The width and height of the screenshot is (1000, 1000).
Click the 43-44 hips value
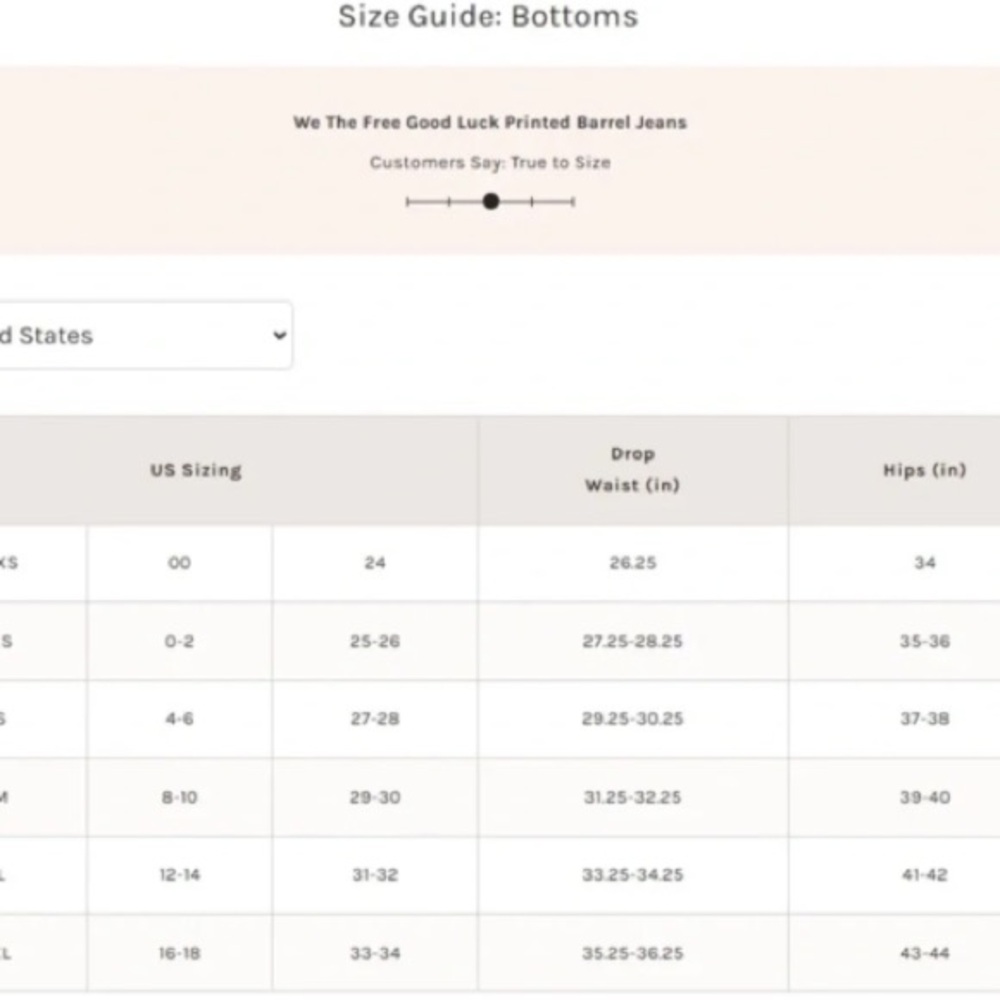click(925, 953)
